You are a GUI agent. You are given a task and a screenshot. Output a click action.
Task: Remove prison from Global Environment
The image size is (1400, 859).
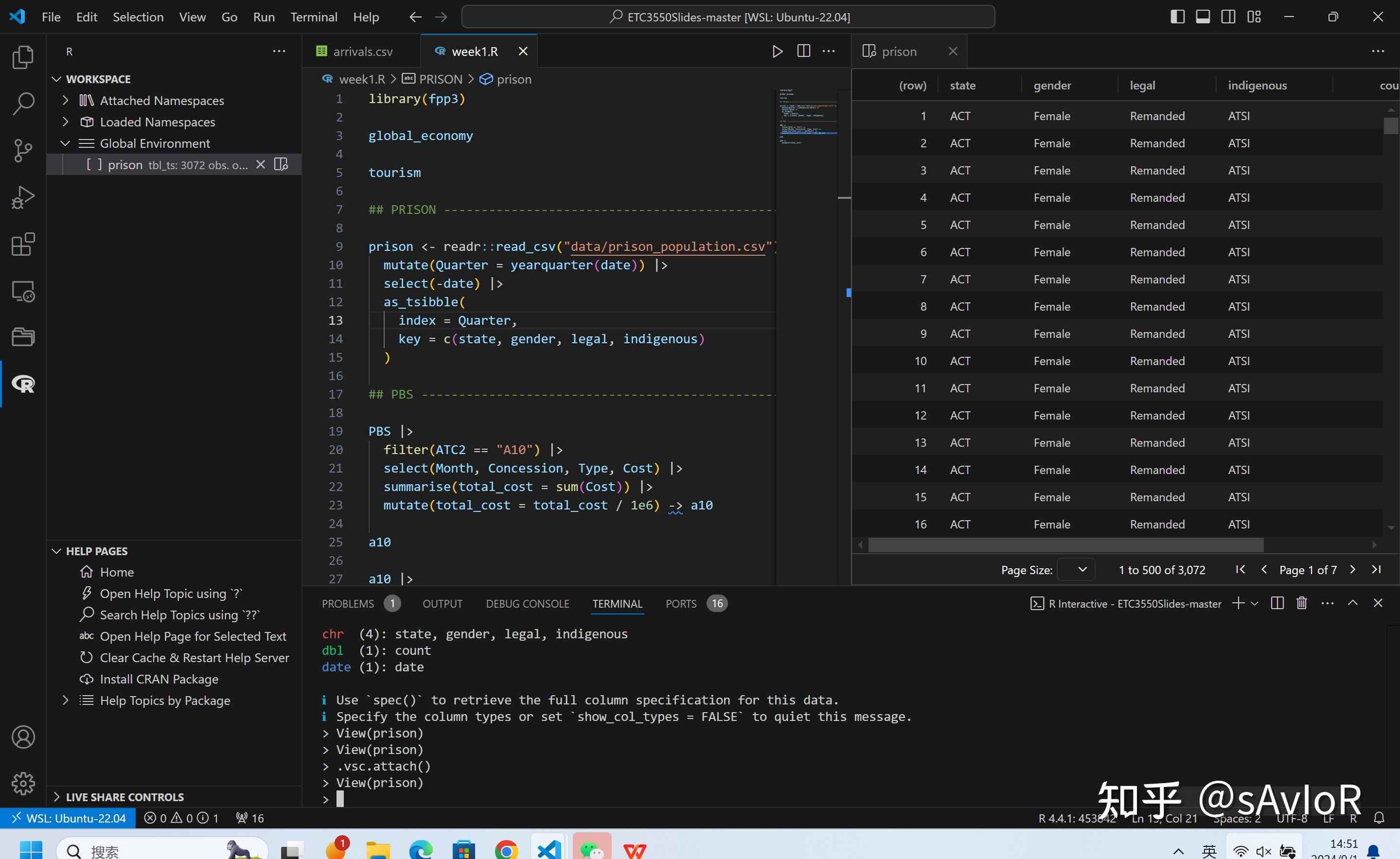[x=261, y=165]
